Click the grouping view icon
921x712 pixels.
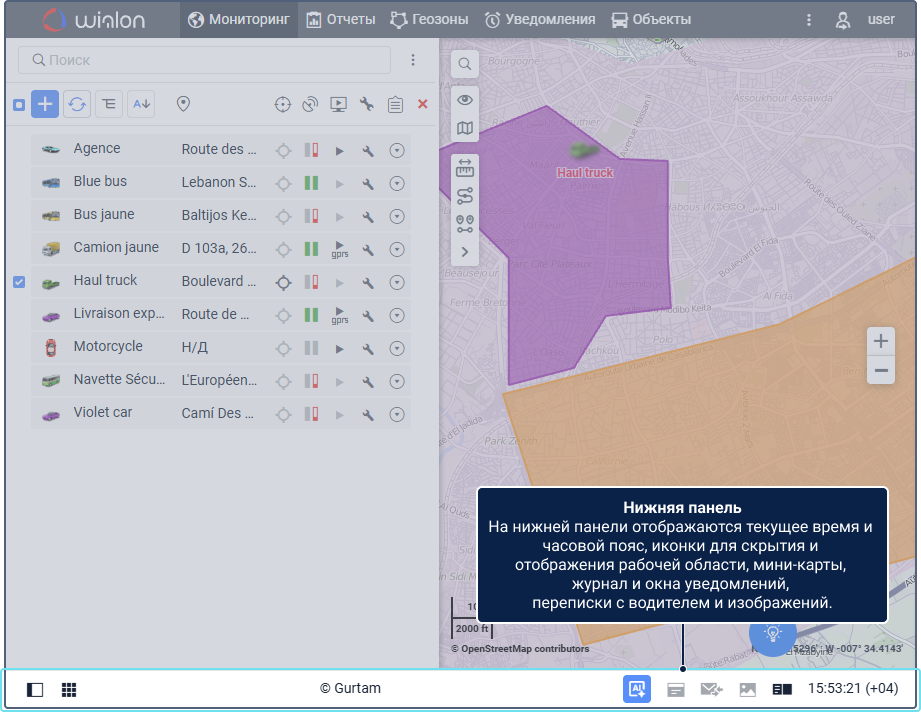[109, 104]
